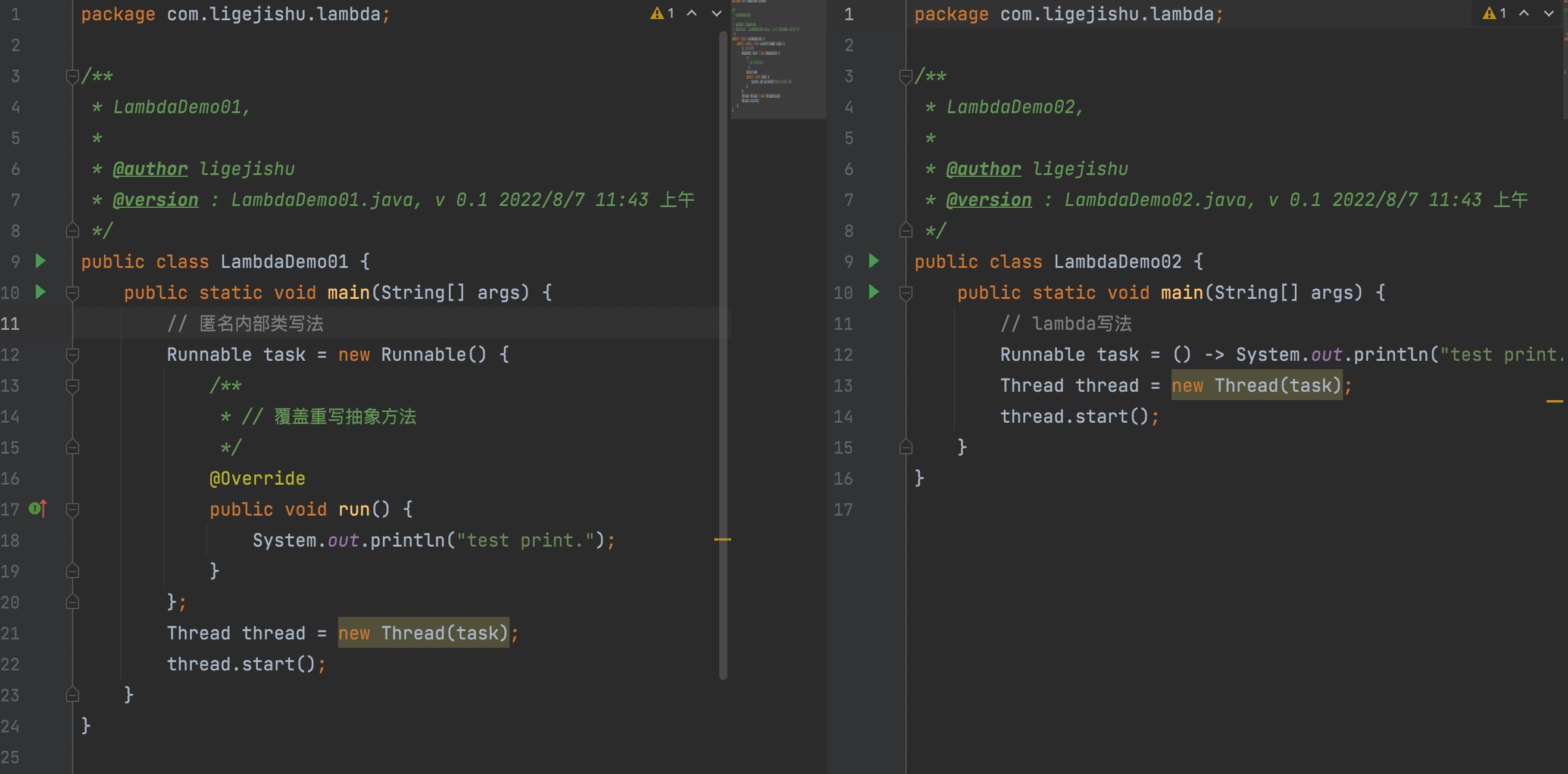Collapse inner doc comment fold at line 13
The image size is (1568, 774).
pos(72,386)
